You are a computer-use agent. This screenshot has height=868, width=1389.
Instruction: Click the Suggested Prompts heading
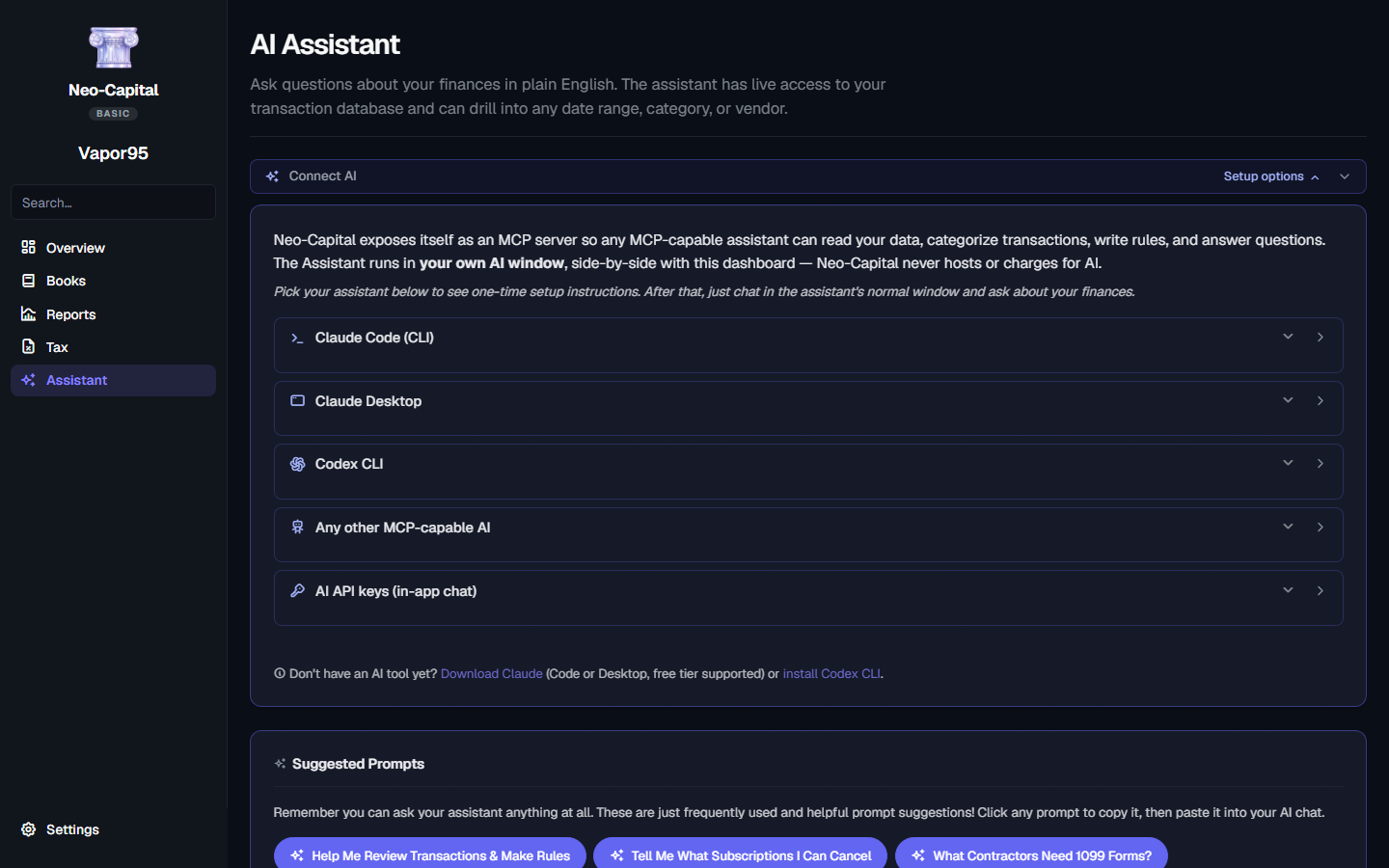[x=358, y=764]
